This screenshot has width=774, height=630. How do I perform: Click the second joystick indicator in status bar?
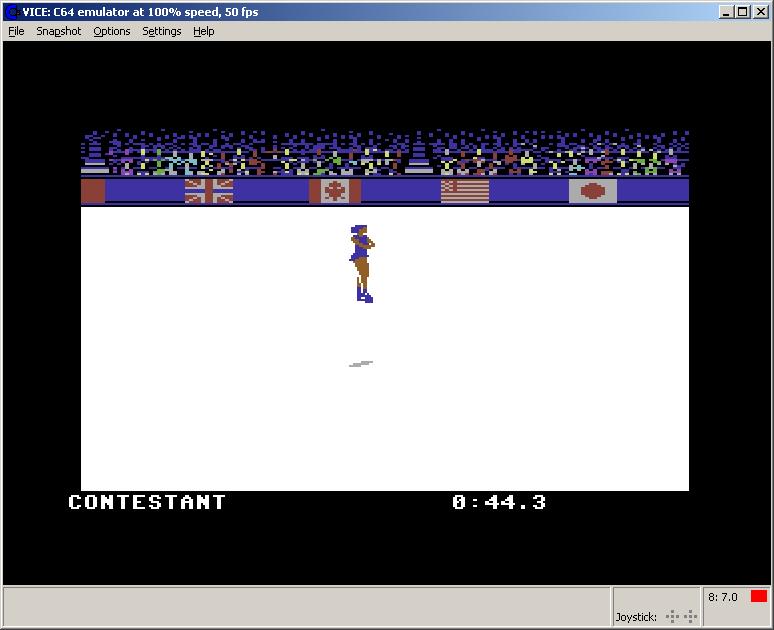coord(690,616)
